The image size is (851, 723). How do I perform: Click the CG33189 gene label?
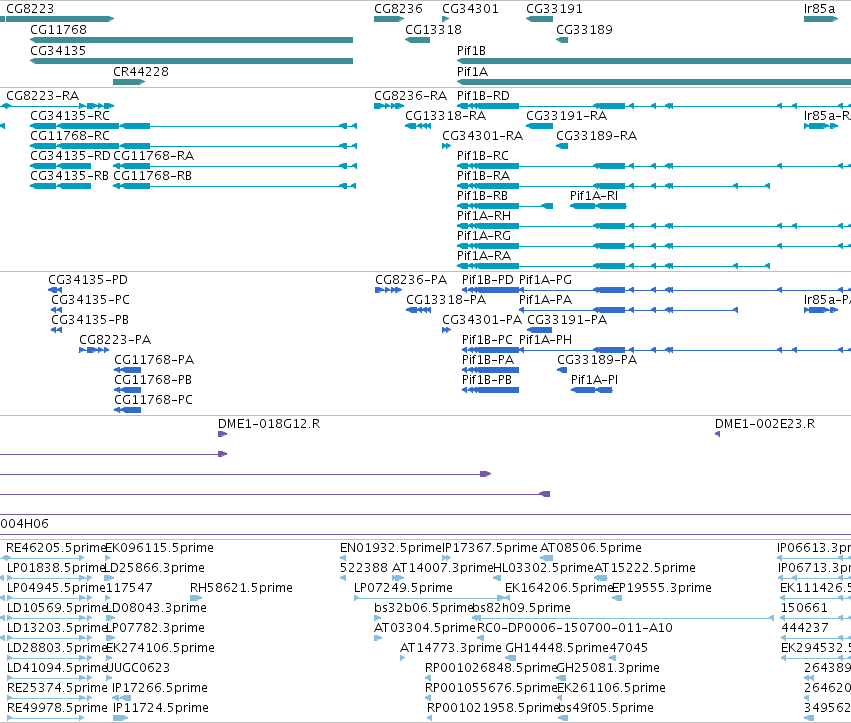584,29
